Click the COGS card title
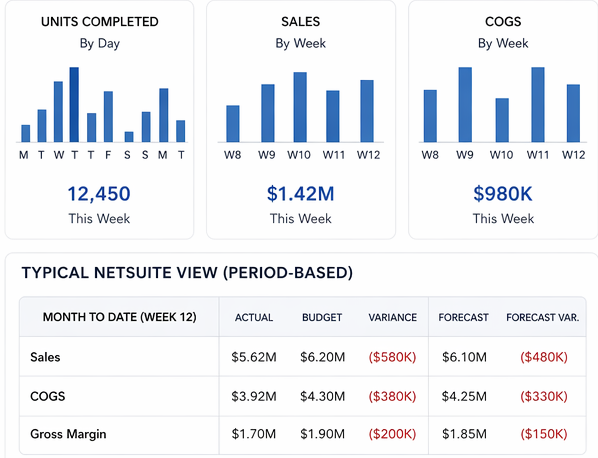 tap(503, 22)
